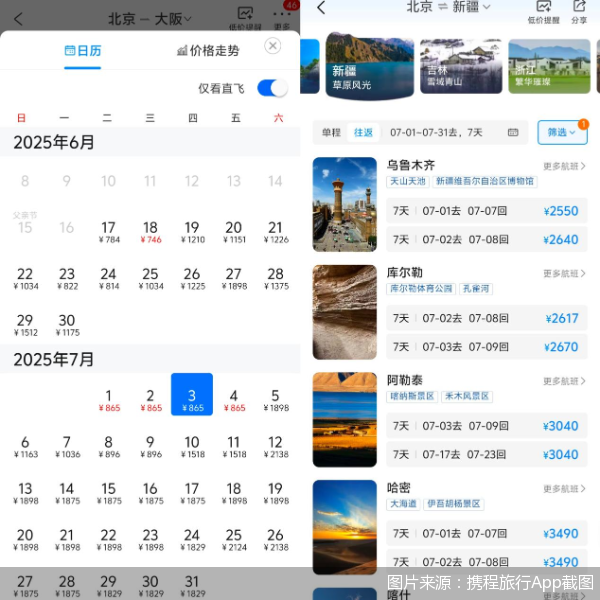This screenshot has height=600, width=600.
Task: Toggle the 仅看直飞 direct-flight switch
Action: [272, 88]
